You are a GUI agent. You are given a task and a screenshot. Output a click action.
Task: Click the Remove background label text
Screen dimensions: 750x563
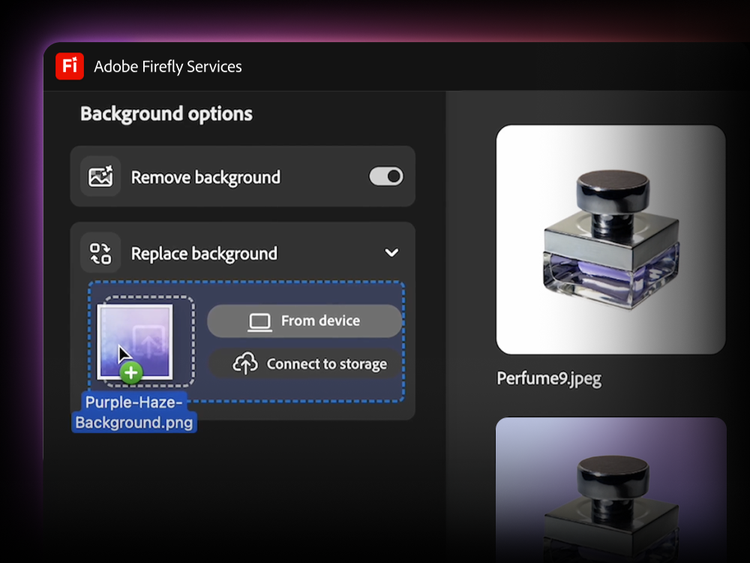point(205,178)
